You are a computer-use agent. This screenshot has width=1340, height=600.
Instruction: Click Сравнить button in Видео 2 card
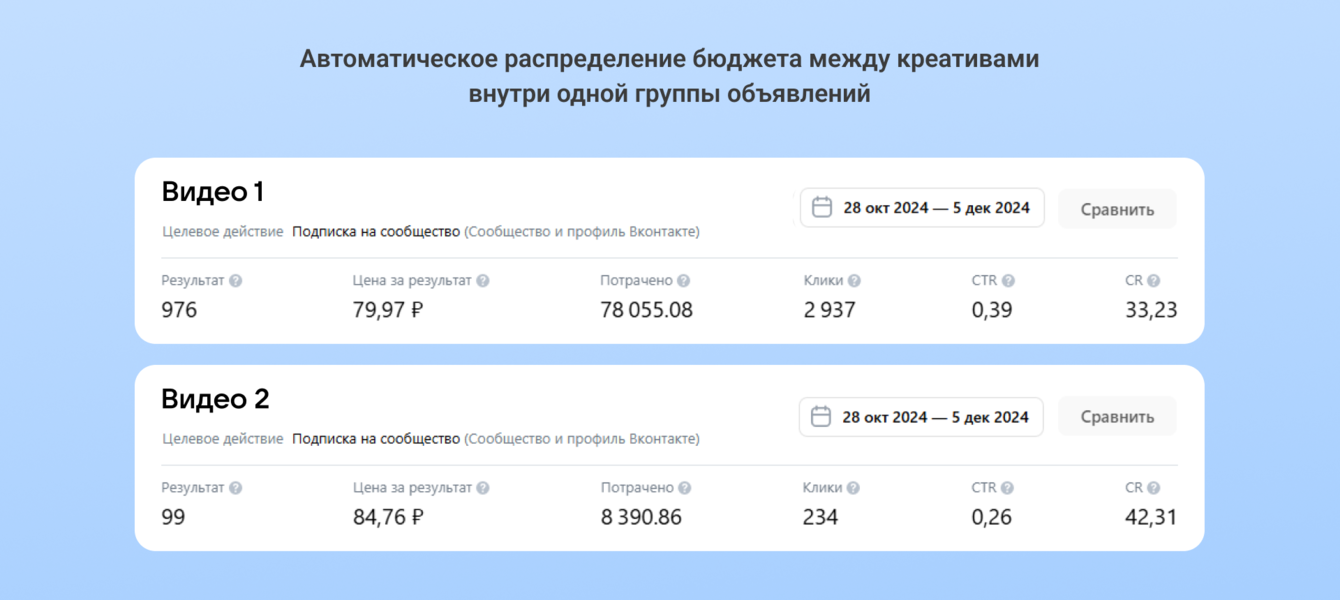pyautogui.click(x=1117, y=417)
